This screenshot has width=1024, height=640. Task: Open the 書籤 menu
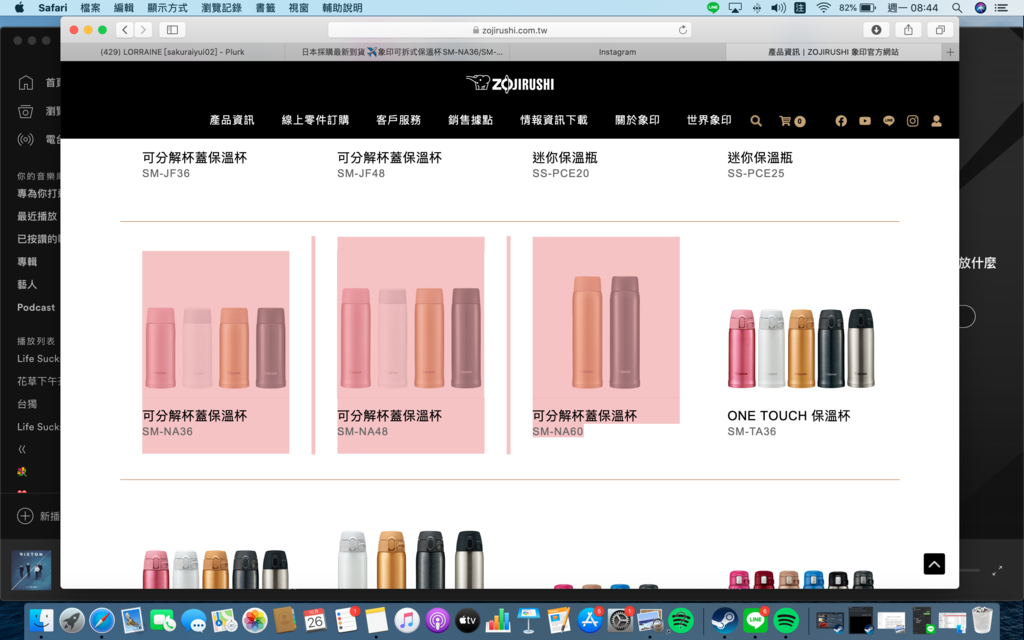click(x=265, y=8)
